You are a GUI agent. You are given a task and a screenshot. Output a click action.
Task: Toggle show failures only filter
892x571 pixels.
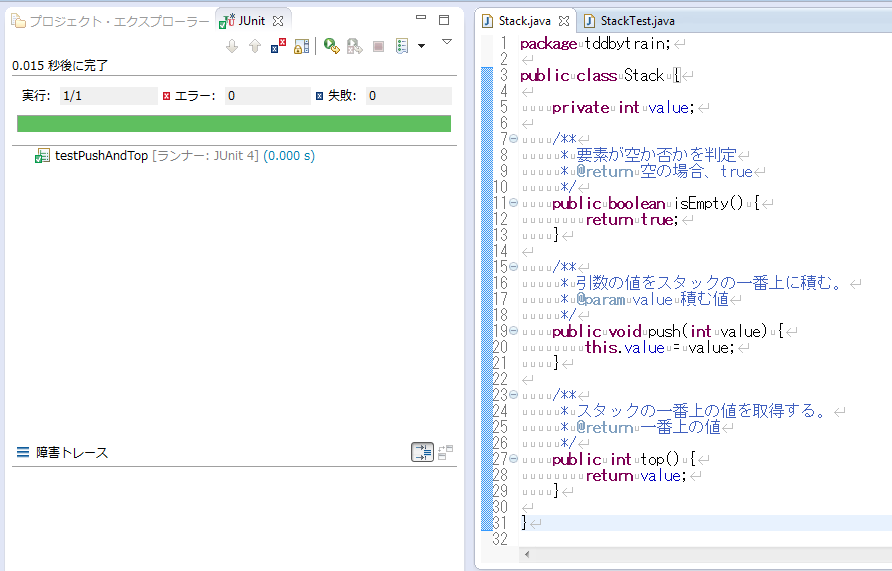[278, 46]
